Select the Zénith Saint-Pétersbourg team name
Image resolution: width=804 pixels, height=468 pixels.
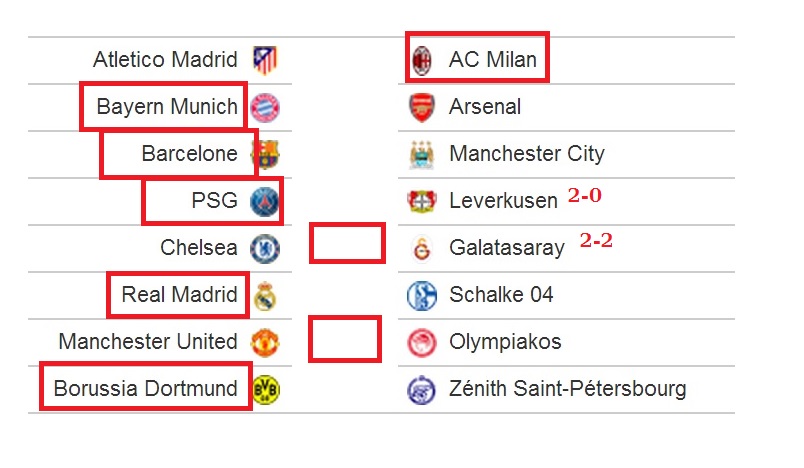568,389
